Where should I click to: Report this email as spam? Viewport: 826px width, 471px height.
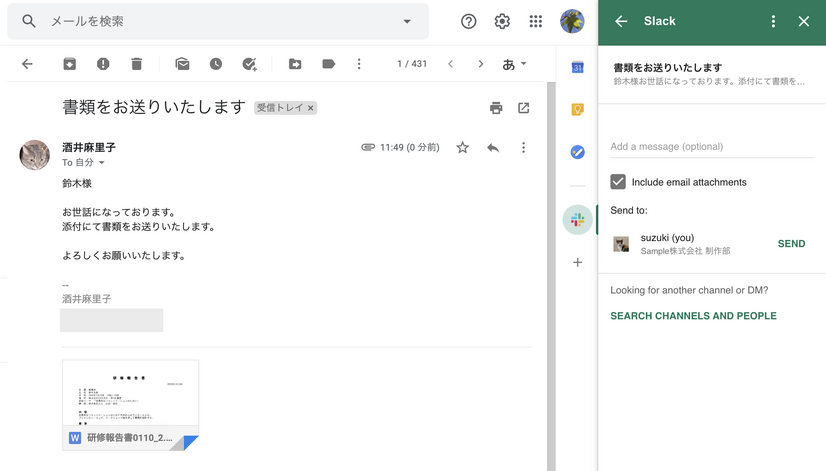tap(103, 64)
